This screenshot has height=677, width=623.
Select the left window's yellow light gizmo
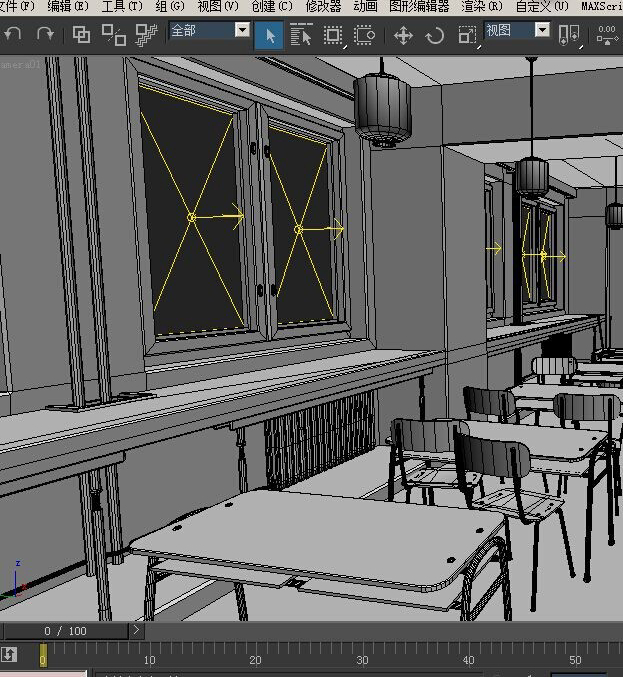coord(192,217)
